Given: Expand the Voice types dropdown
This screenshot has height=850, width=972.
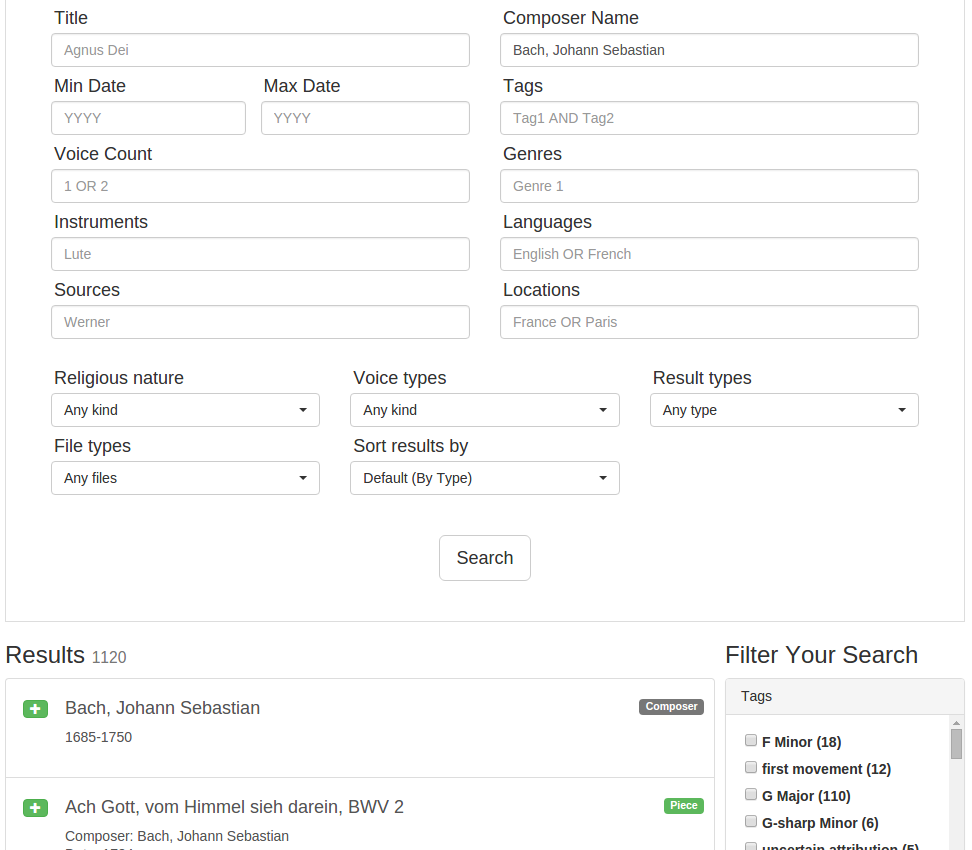Looking at the screenshot, I should [485, 410].
